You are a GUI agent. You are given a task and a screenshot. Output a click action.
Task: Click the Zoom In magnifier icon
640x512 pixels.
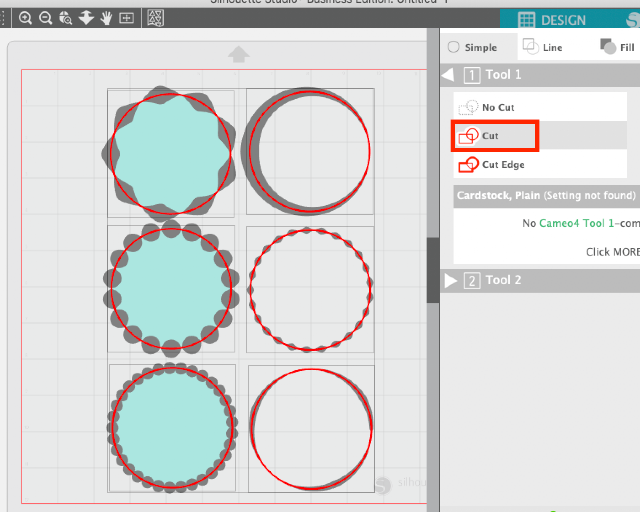coord(25,18)
